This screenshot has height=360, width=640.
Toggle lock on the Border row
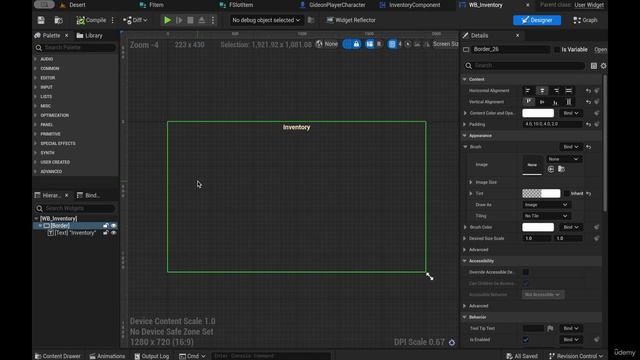point(106,226)
